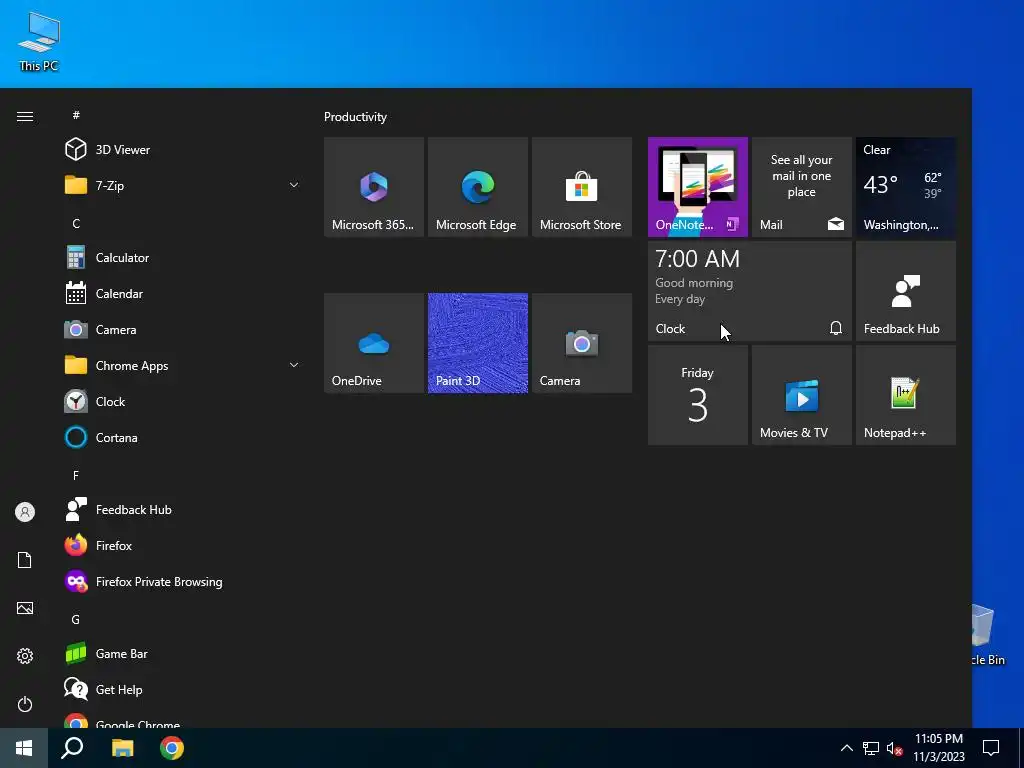Image resolution: width=1024 pixels, height=768 pixels.
Task: Open the Clock 7:00 AM alarm tile
Action: pos(750,291)
